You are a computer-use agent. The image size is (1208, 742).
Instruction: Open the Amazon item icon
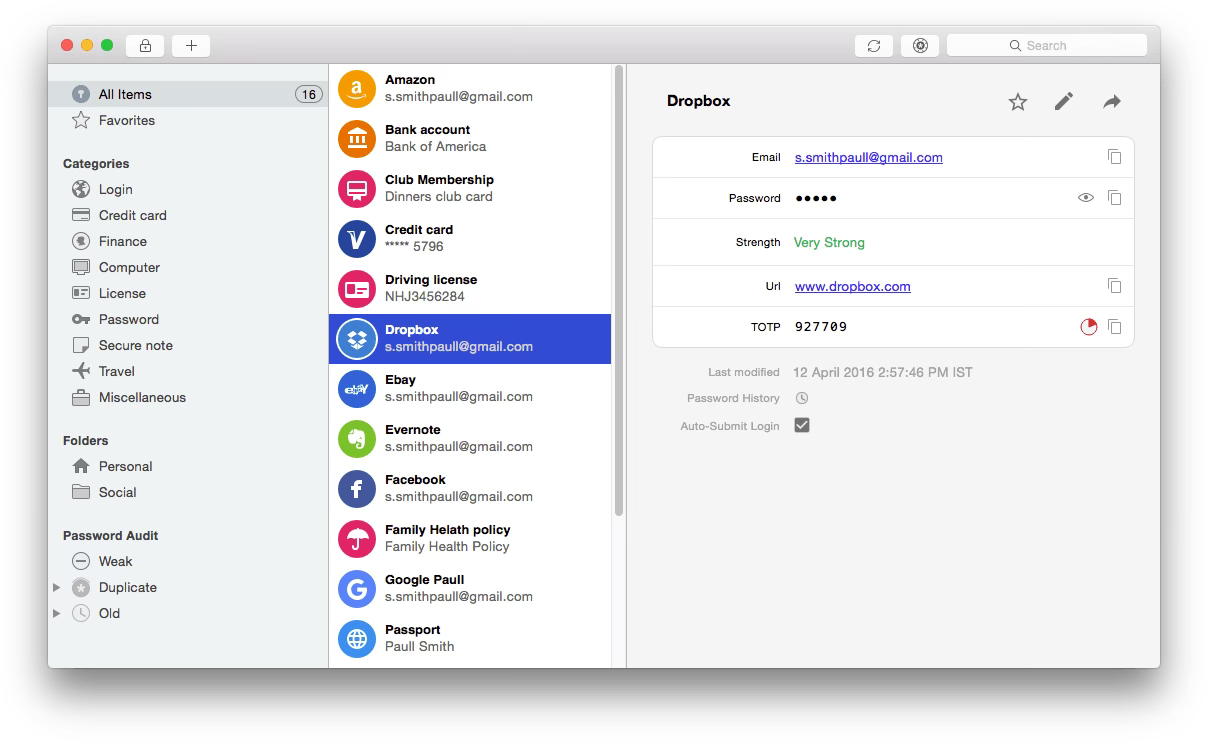(x=357, y=89)
